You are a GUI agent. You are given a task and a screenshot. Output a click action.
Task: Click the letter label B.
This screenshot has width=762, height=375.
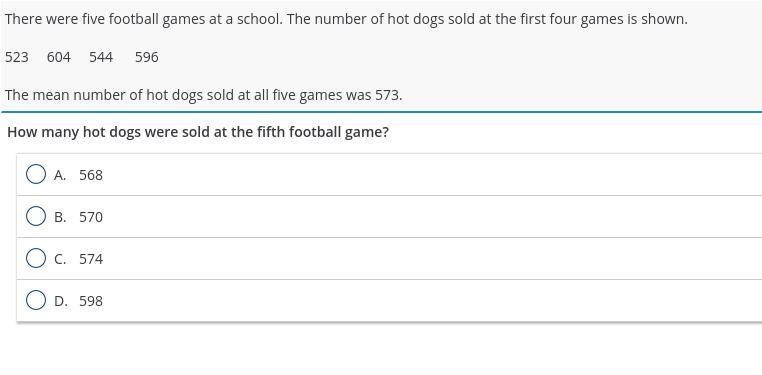[60, 217]
